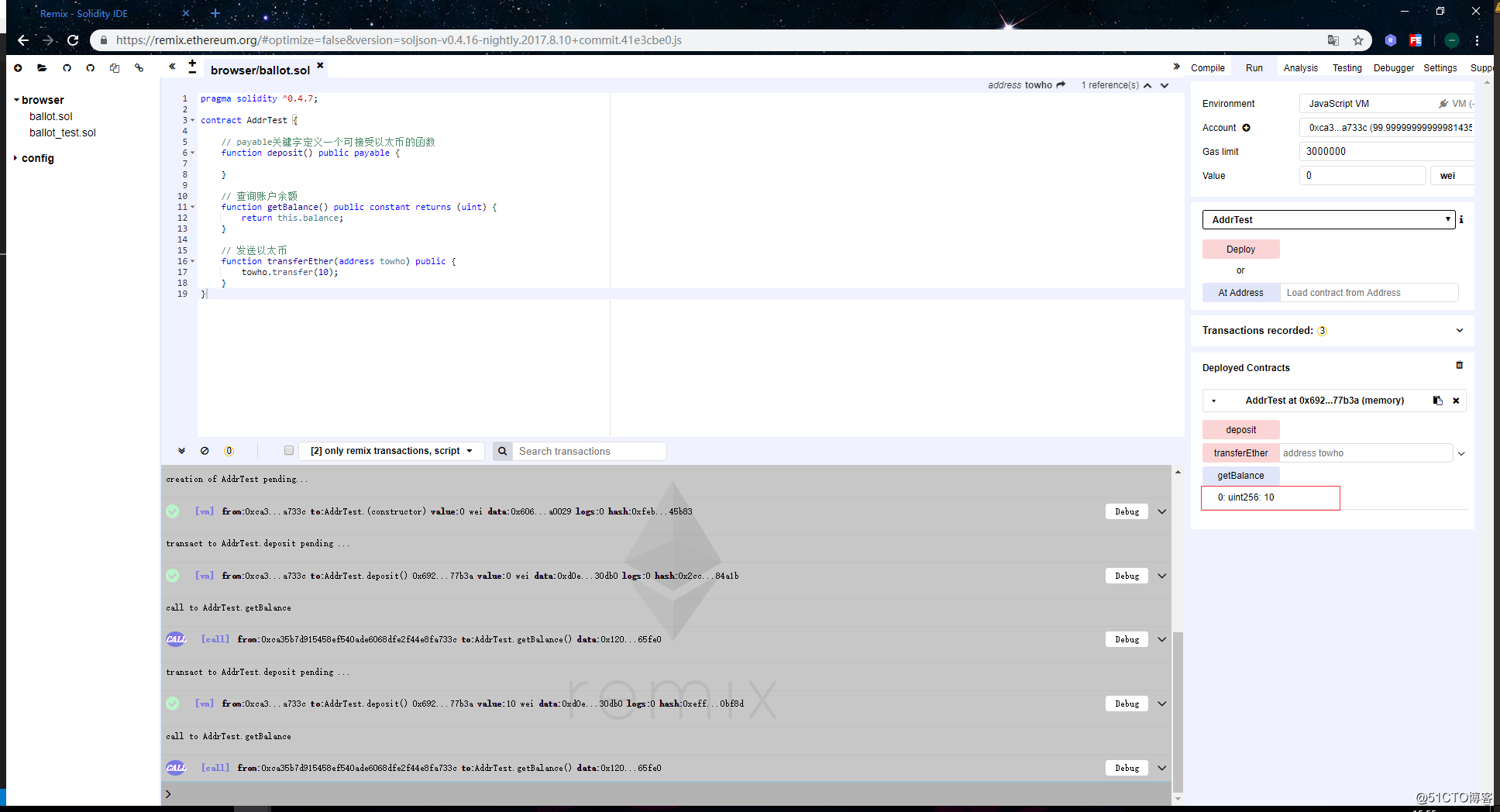Create a new file in browser storage
The height and width of the screenshot is (812, 1500).
tap(18, 68)
